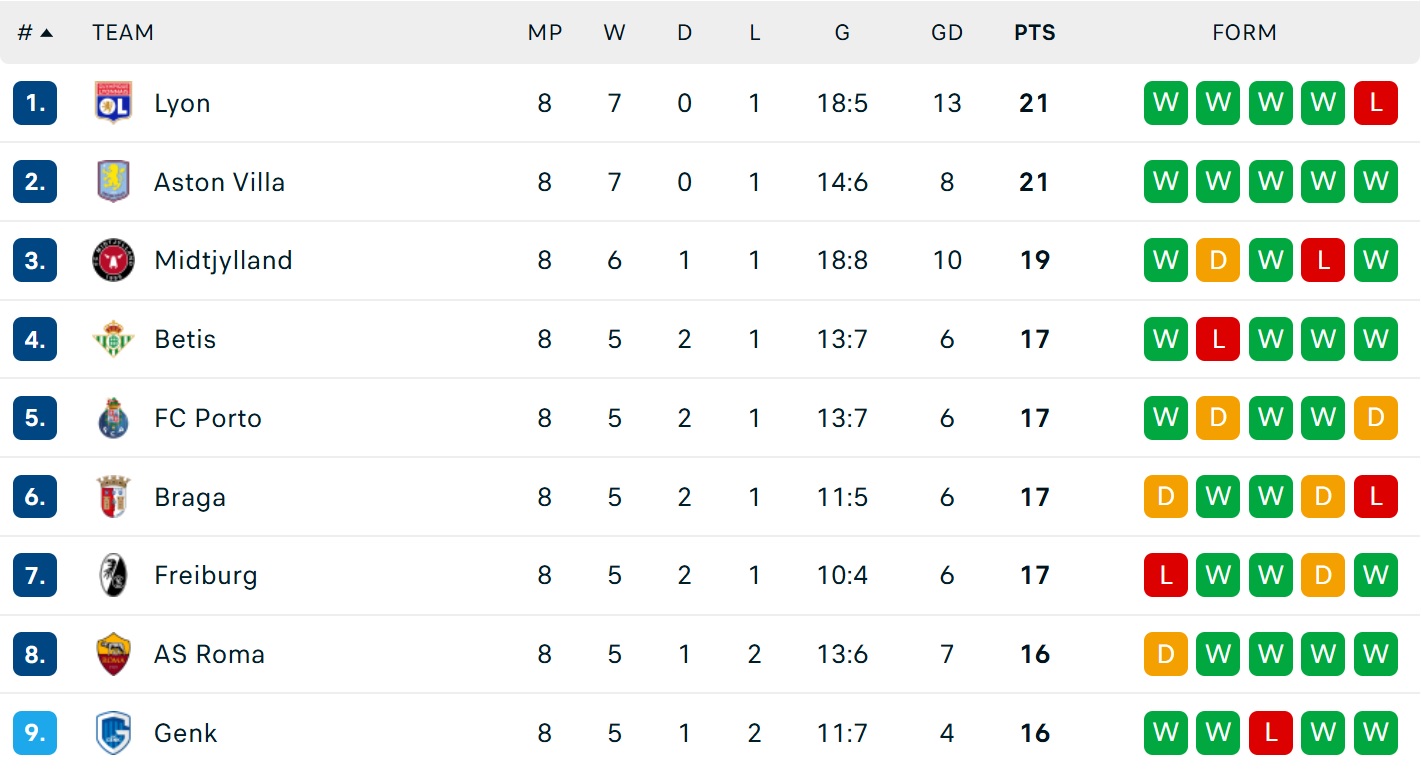Sort table by rank number column
The width and height of the screenshot is (1421, 769).
click(34, 32)
